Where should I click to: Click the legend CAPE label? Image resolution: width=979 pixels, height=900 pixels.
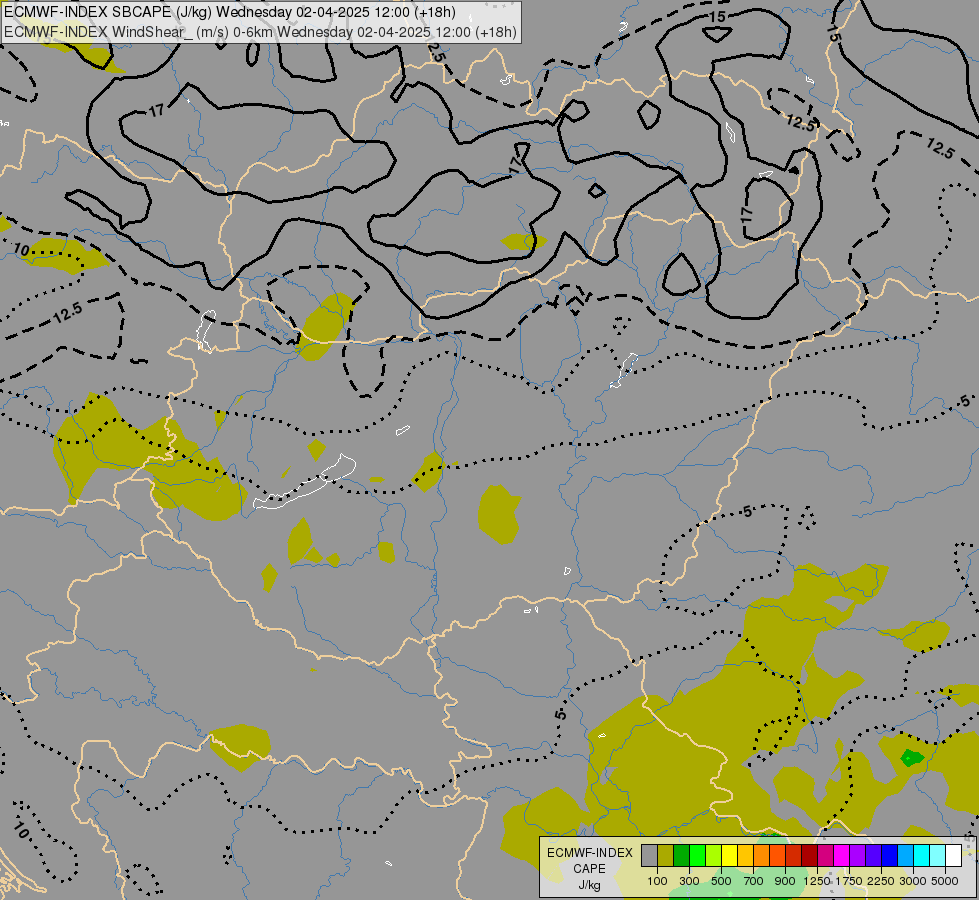(589, 869)
